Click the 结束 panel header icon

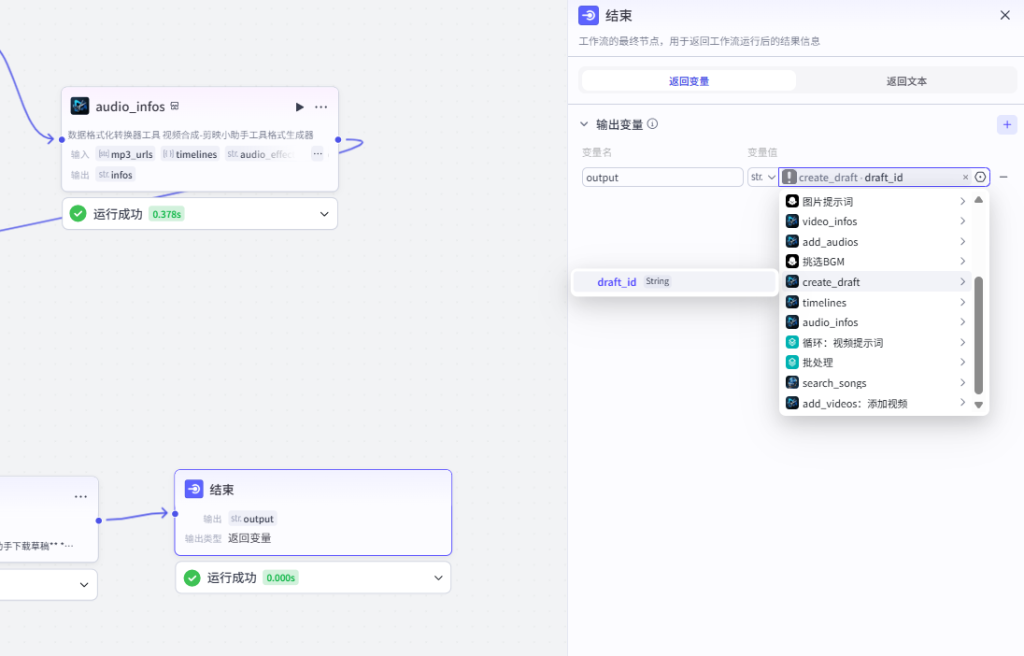click(588, 15)
